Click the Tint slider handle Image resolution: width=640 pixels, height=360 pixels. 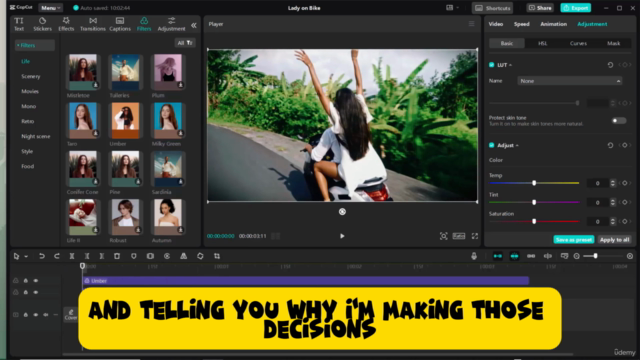(x=534, y=202)
